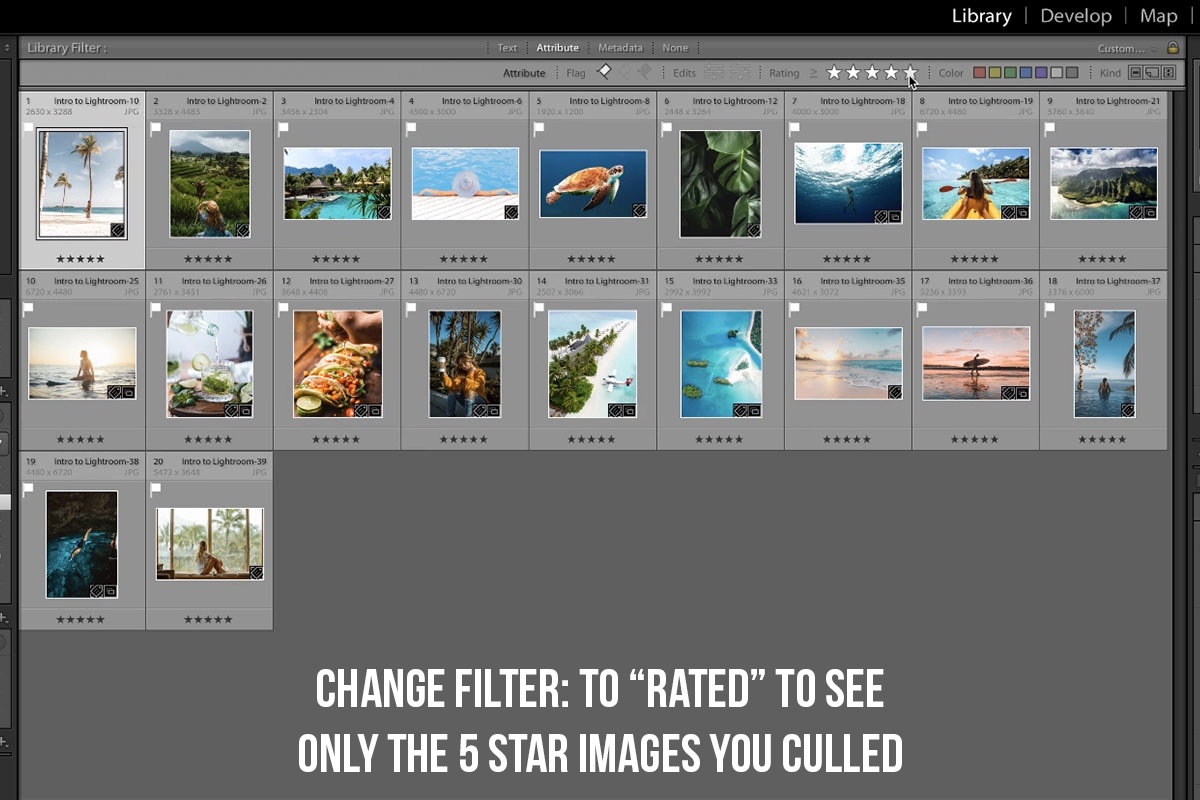Click adjustments badge on Intro to Lightroom-33 thumbnail
The image size is (1200, 800).
pos(740,409)
